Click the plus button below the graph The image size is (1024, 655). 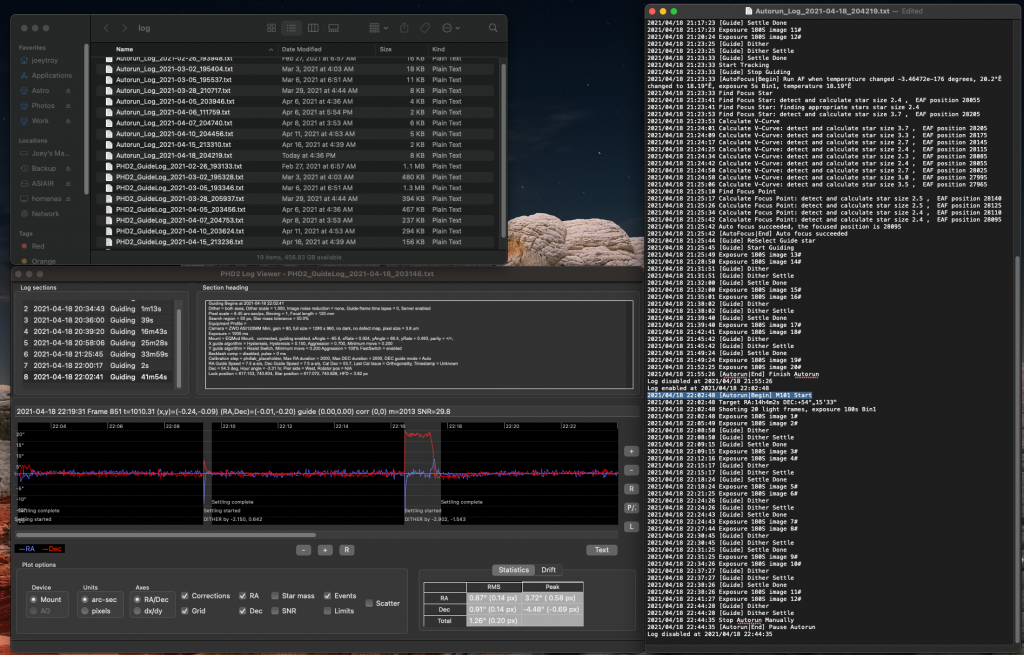pyautogui.click(x=325, y=550)
